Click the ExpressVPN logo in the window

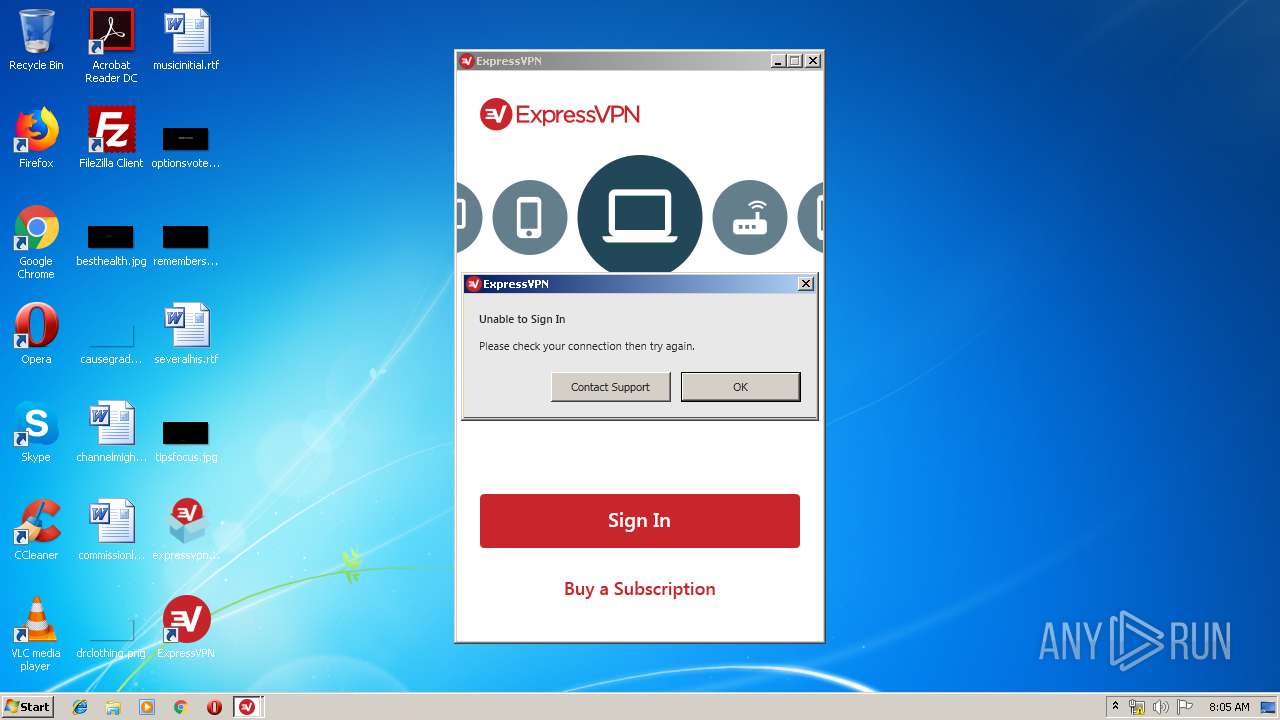[559, 114]
